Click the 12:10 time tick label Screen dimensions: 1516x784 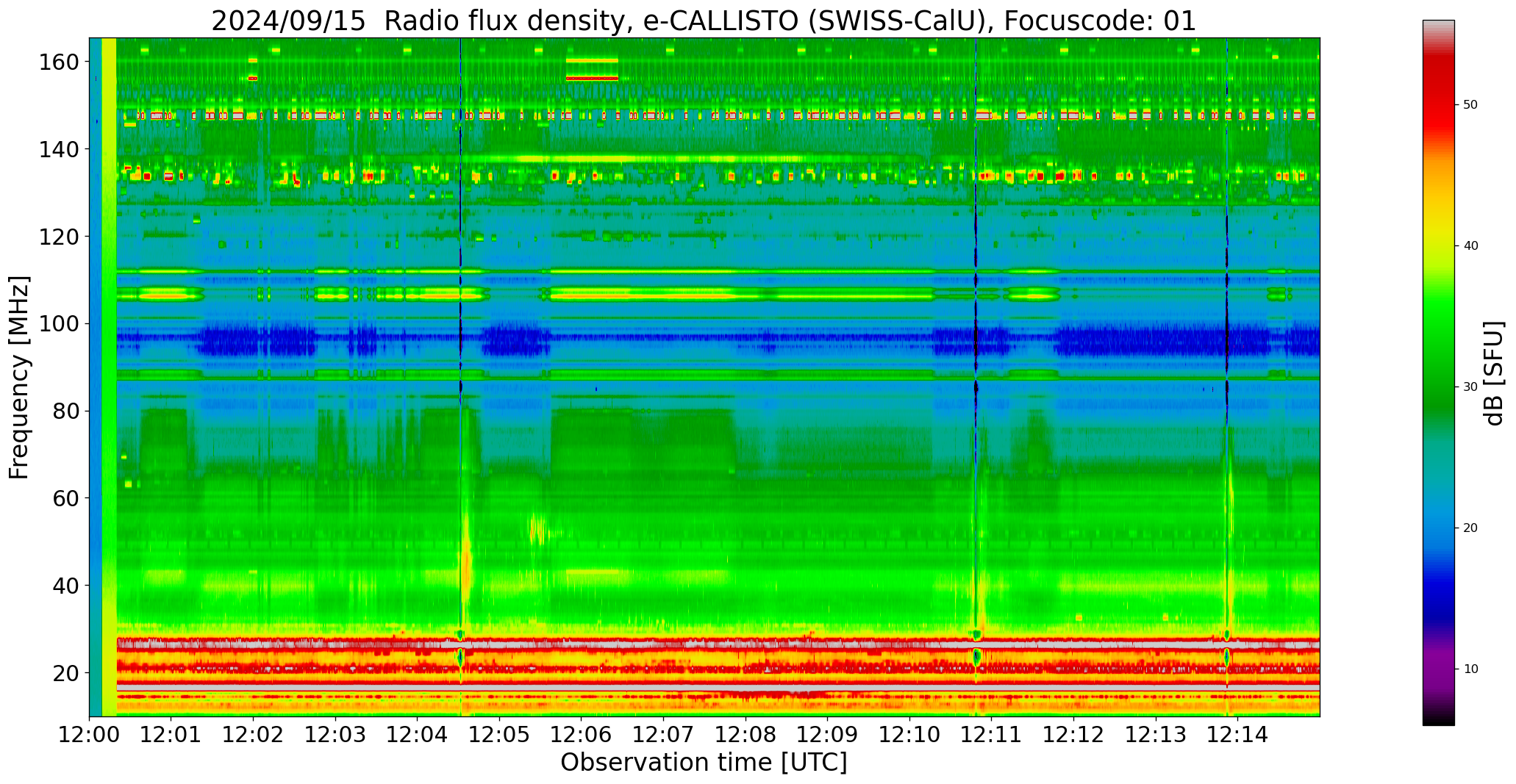coord(909,735)
